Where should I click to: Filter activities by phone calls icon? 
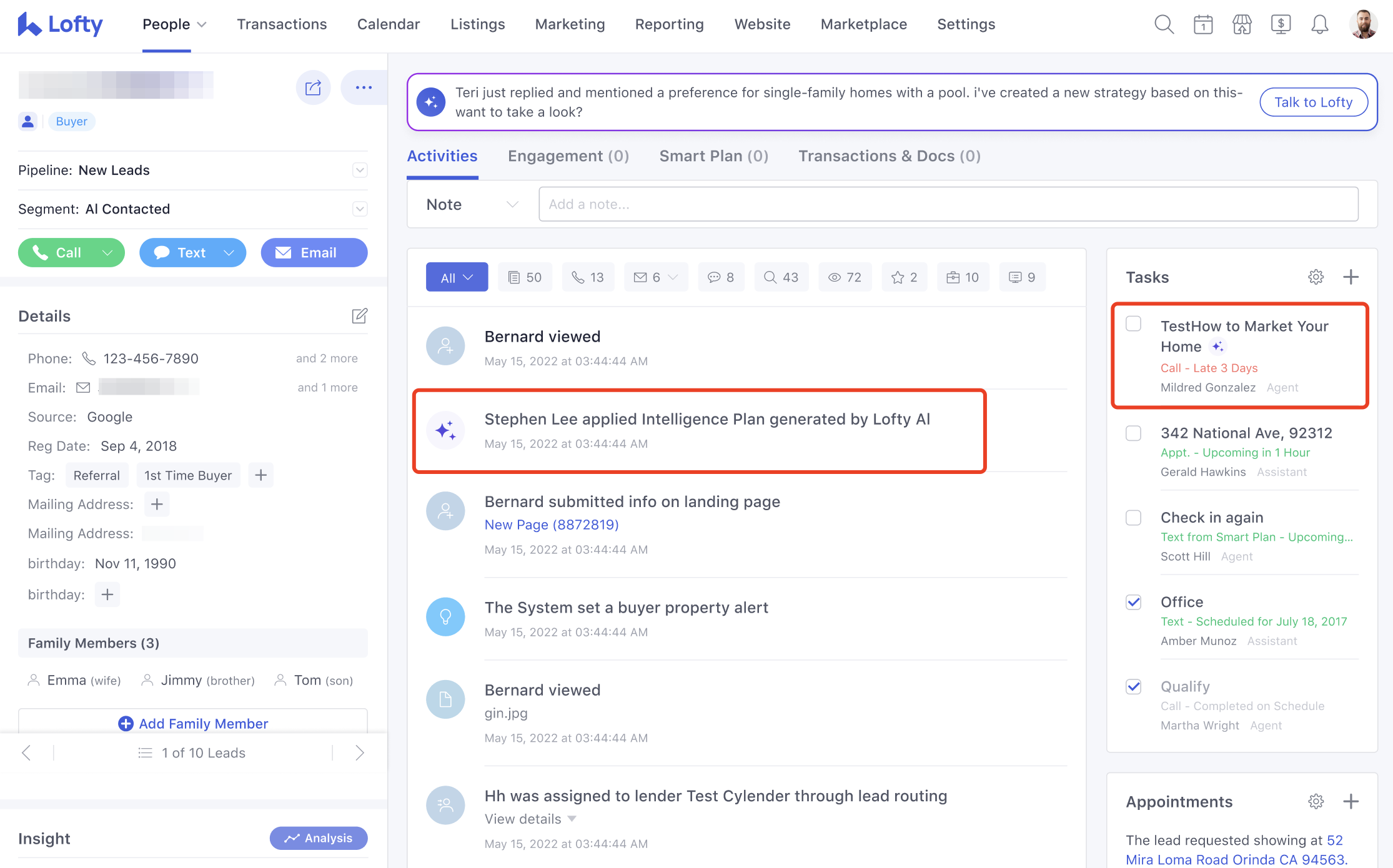588,277
